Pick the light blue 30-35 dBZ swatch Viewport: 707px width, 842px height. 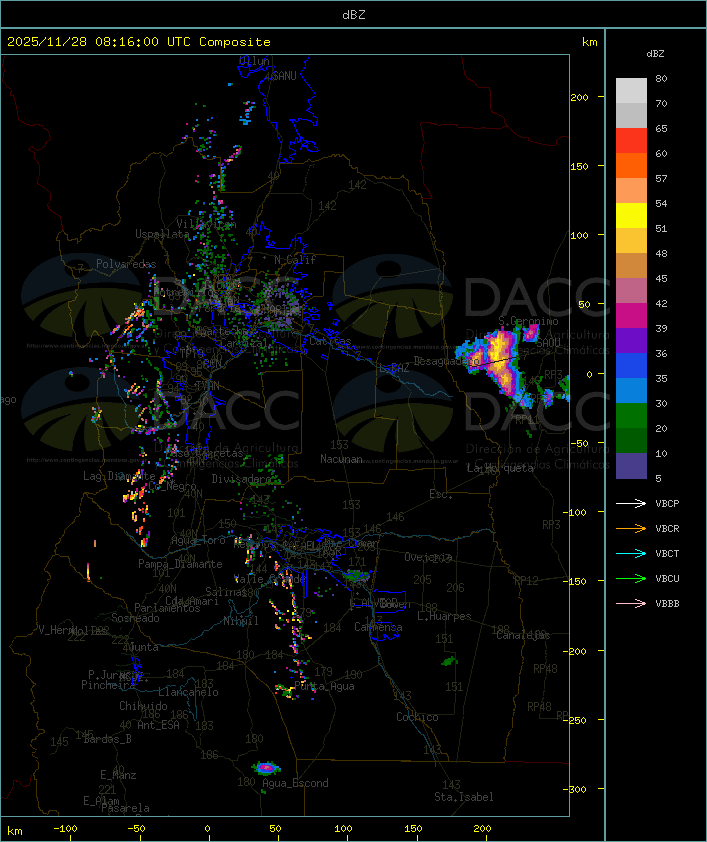point(631,390)
